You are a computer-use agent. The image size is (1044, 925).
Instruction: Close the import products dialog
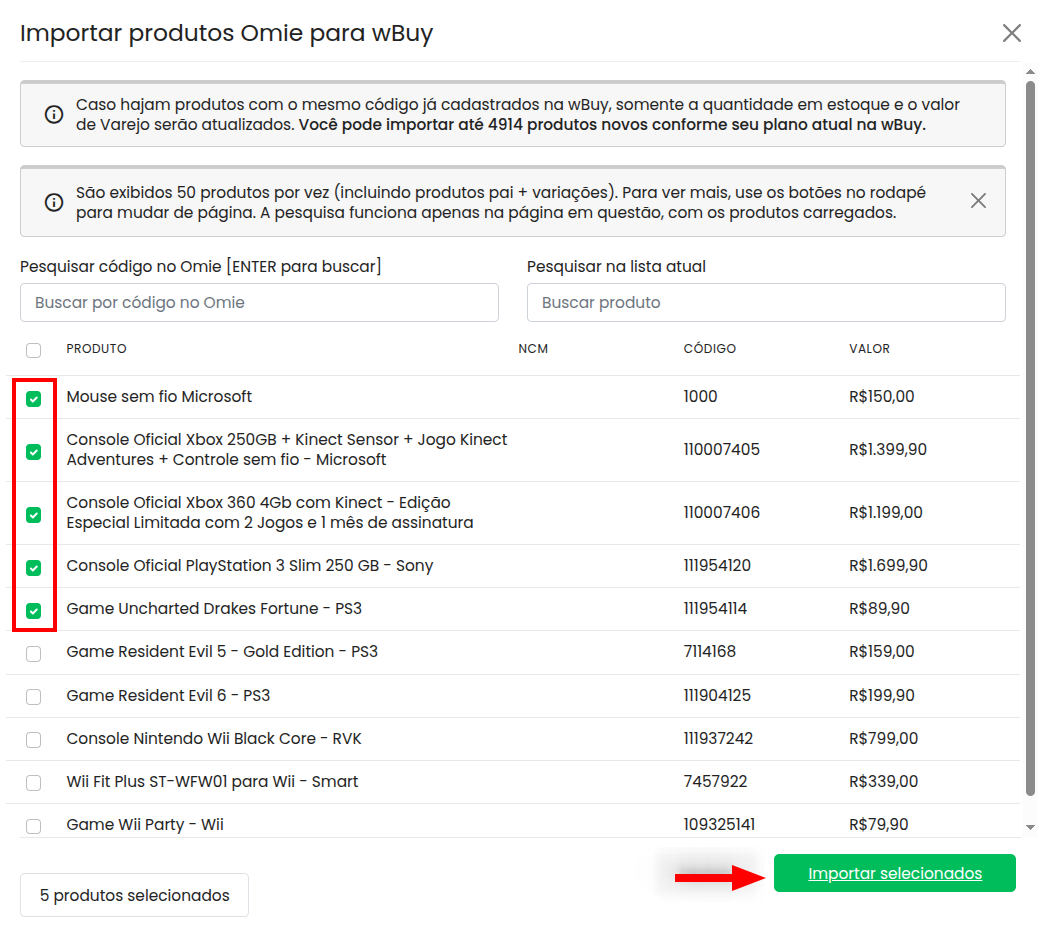(x=1011, y=33)
